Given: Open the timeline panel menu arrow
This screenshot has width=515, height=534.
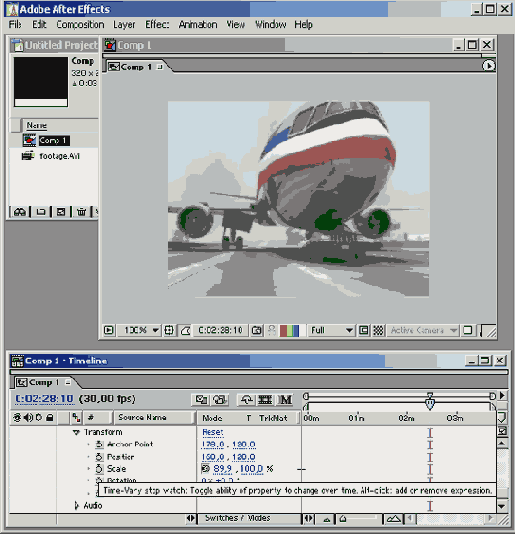Looking at the screenshot, I should pos(502,395).
